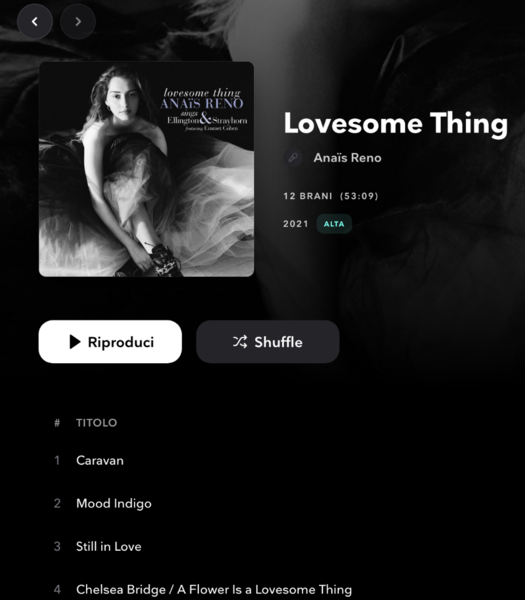Click the 2021 release year
Screen dimensions: 525x600
[x=296, y=224]
